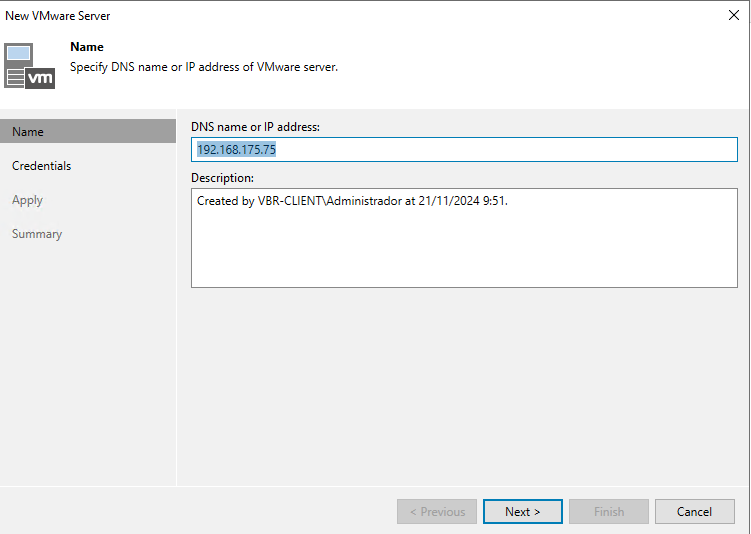The width and height of the screenshot is (751, 534).
Task: Click the 'vm' badge on server icon
Action: [x=40, y=78]
